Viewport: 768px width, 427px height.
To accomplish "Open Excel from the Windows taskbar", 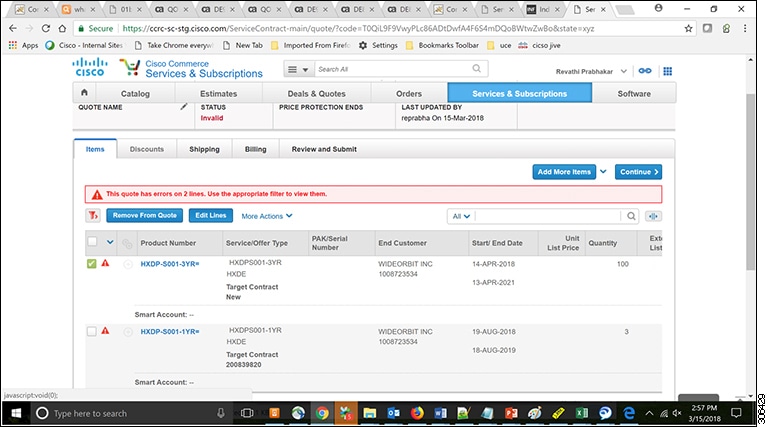I will point(581,413).
